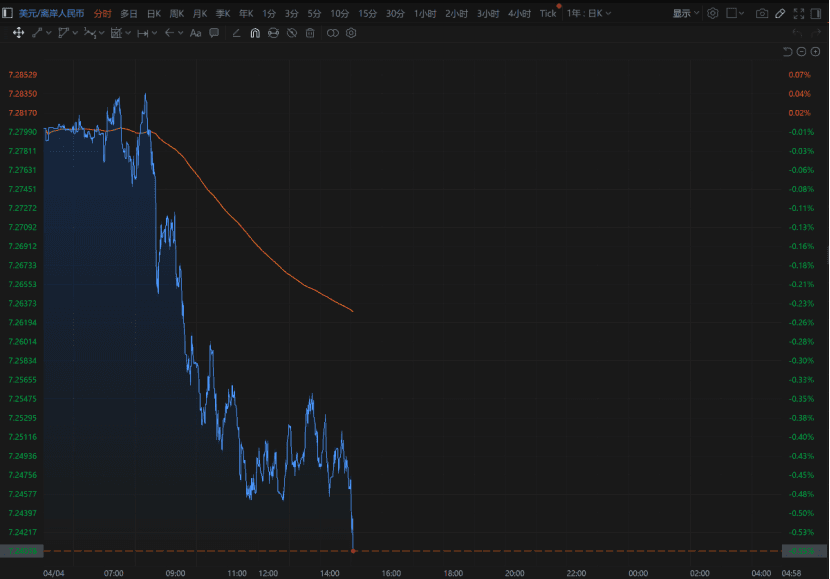830x579 pixels.
Task: Select the Tick chart mode
Action: click(x=548, y=13)
